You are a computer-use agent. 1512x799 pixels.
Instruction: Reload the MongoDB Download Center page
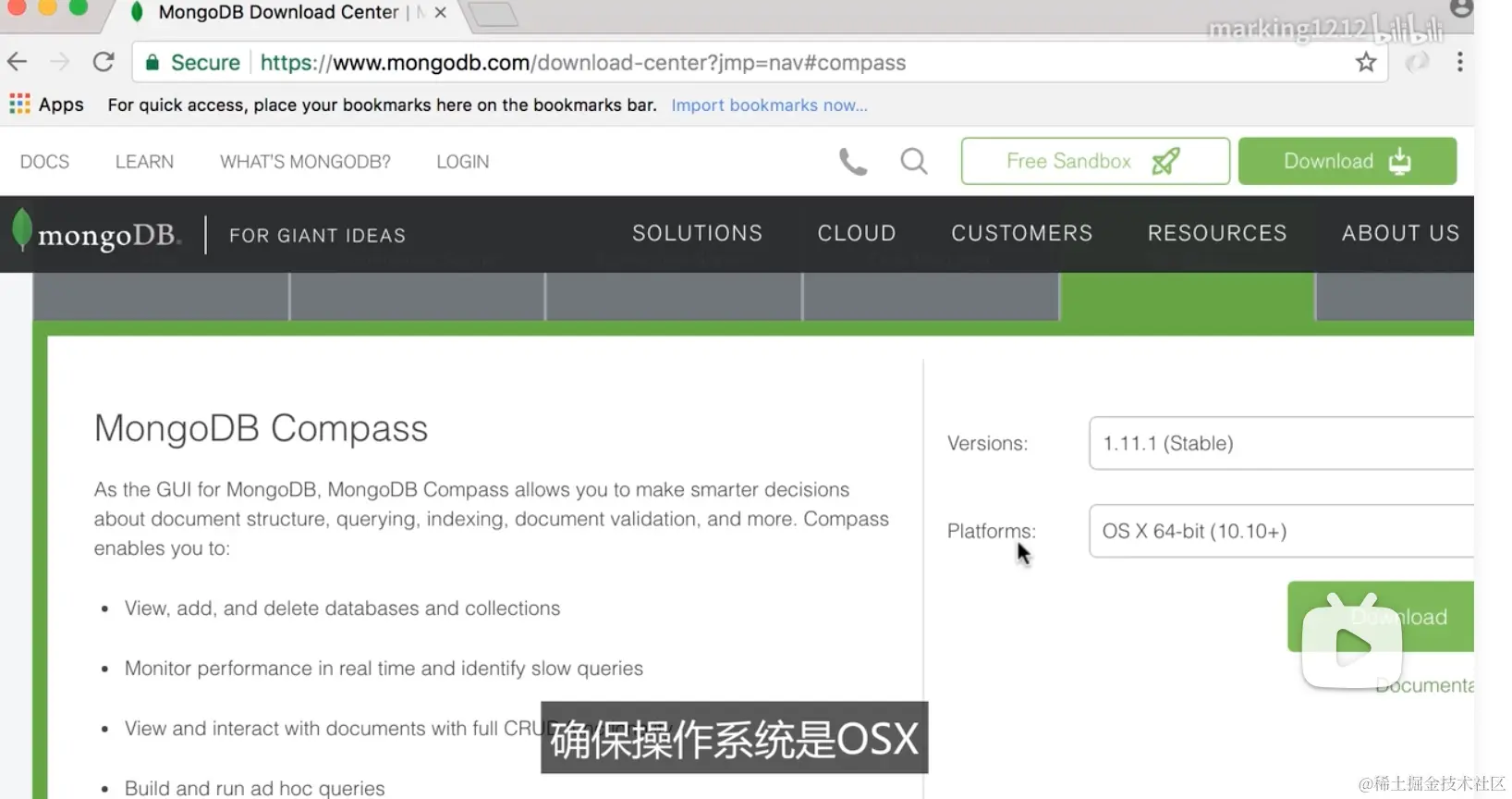[104, 62]
